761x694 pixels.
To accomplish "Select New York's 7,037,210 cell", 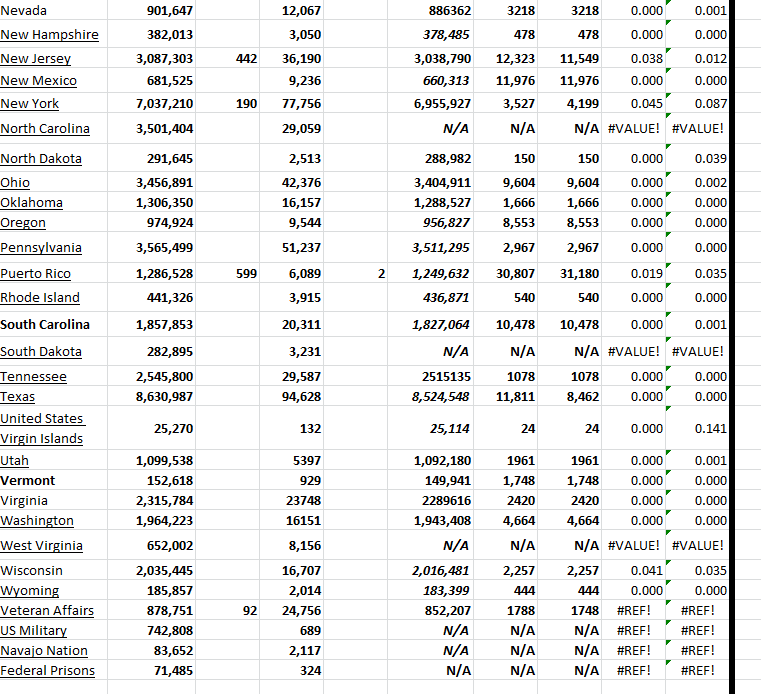I will click(x=165, y=103).
